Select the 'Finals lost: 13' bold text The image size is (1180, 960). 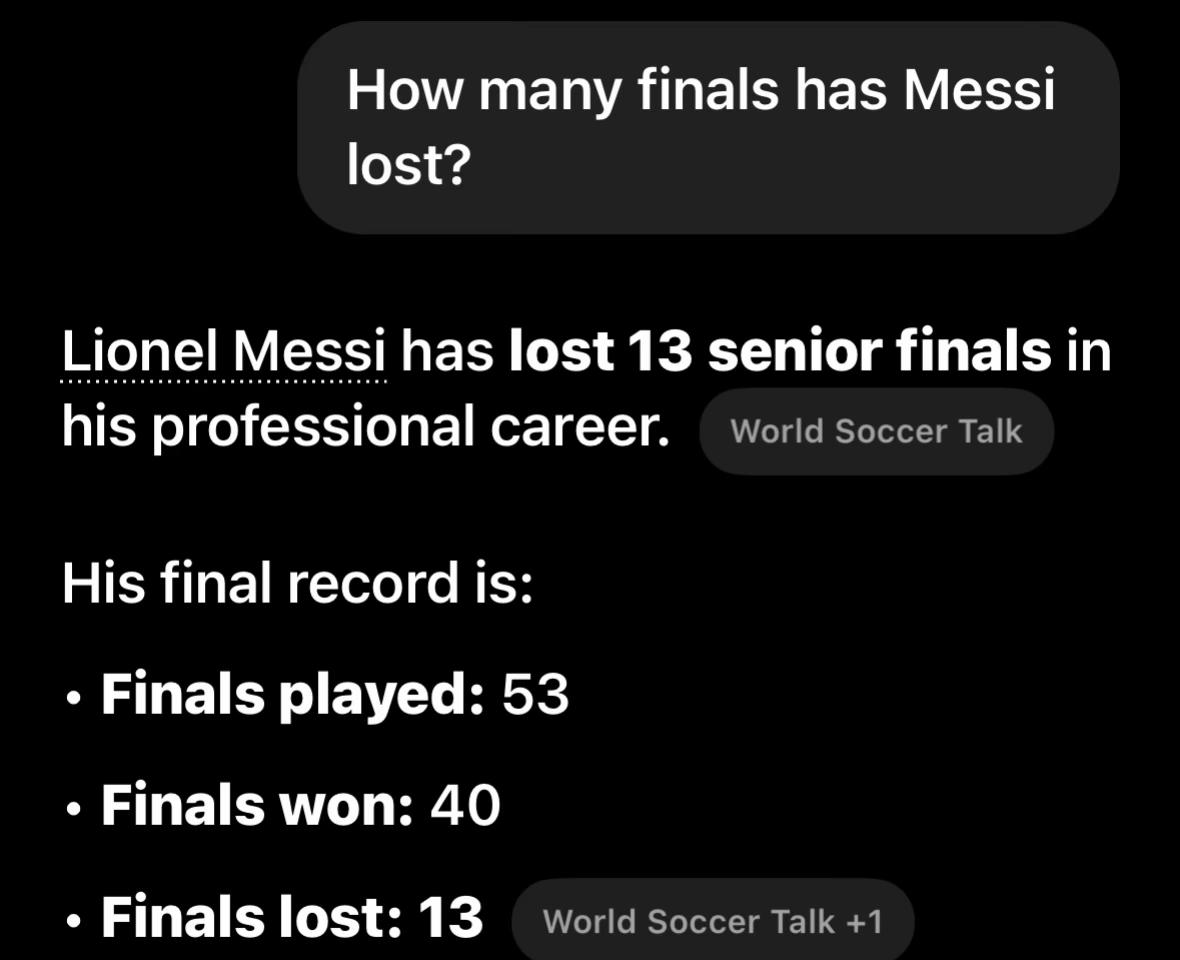[x=292, y=916]
